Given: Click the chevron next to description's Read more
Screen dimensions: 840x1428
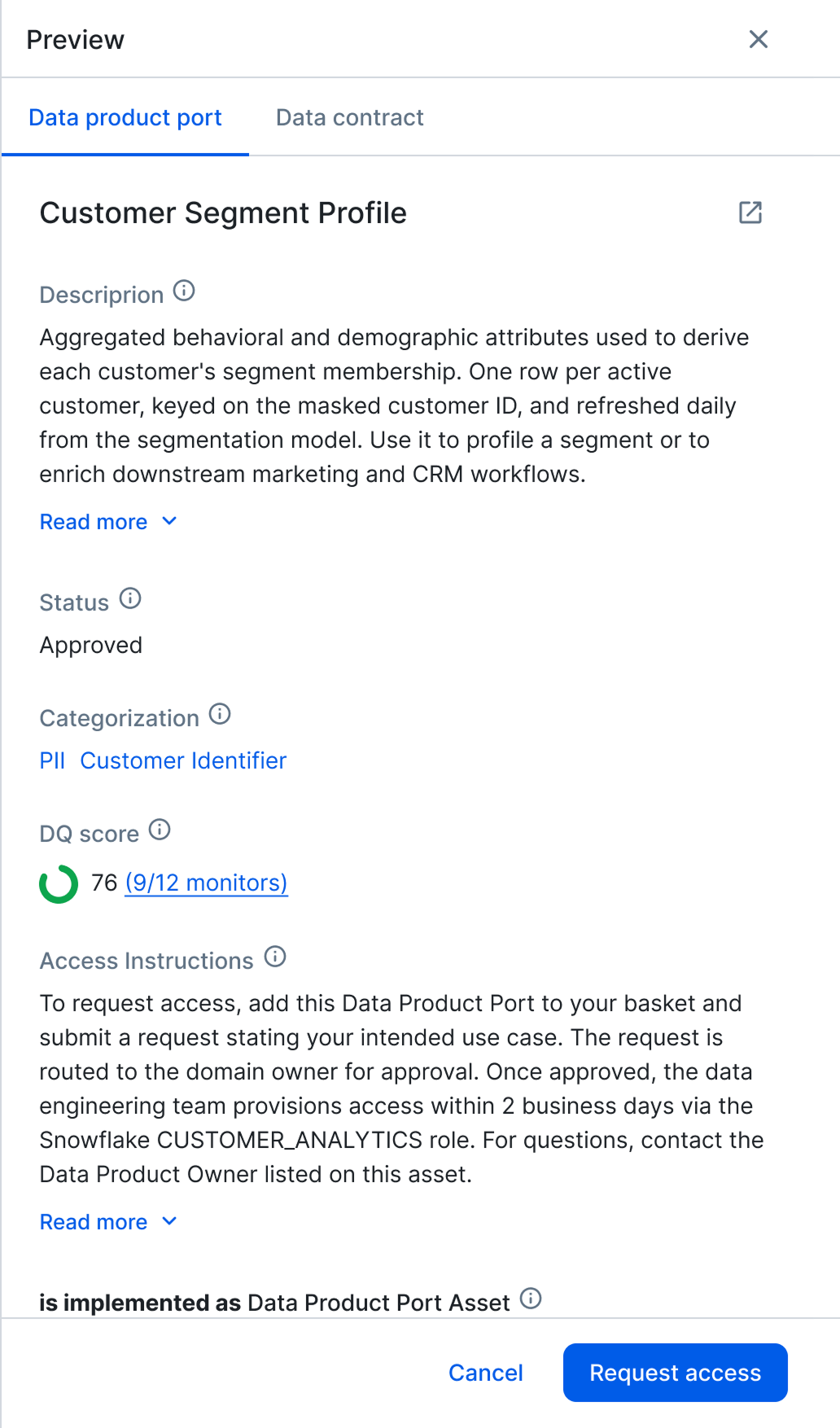Looking at the screenshot, I should (169, 521).
